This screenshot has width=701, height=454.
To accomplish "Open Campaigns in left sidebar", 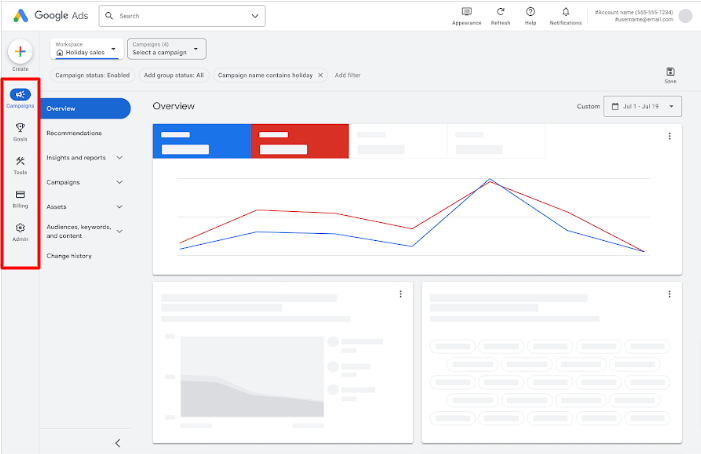I will point(20,95).
